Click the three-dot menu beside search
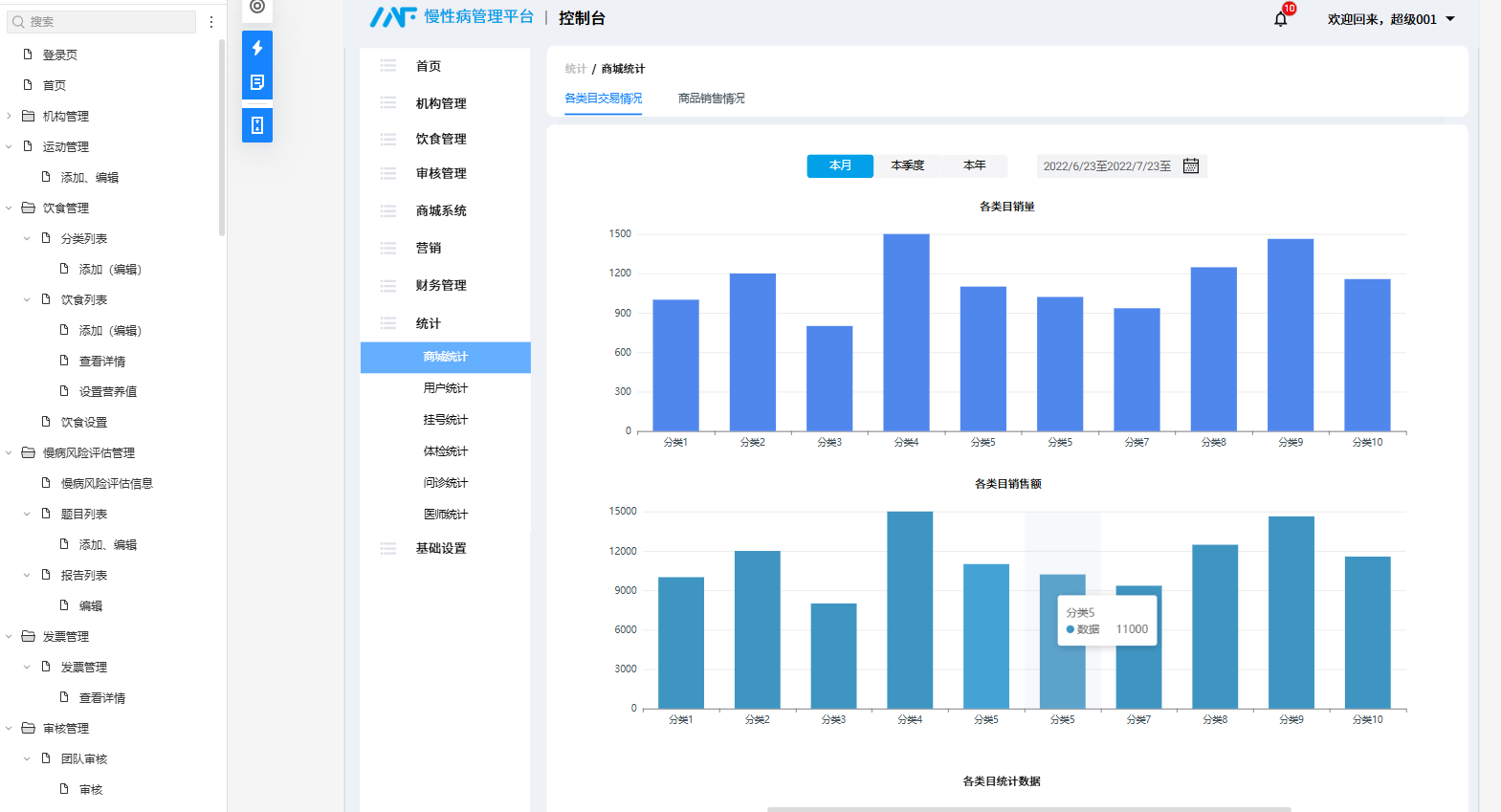 pos(211,22)
